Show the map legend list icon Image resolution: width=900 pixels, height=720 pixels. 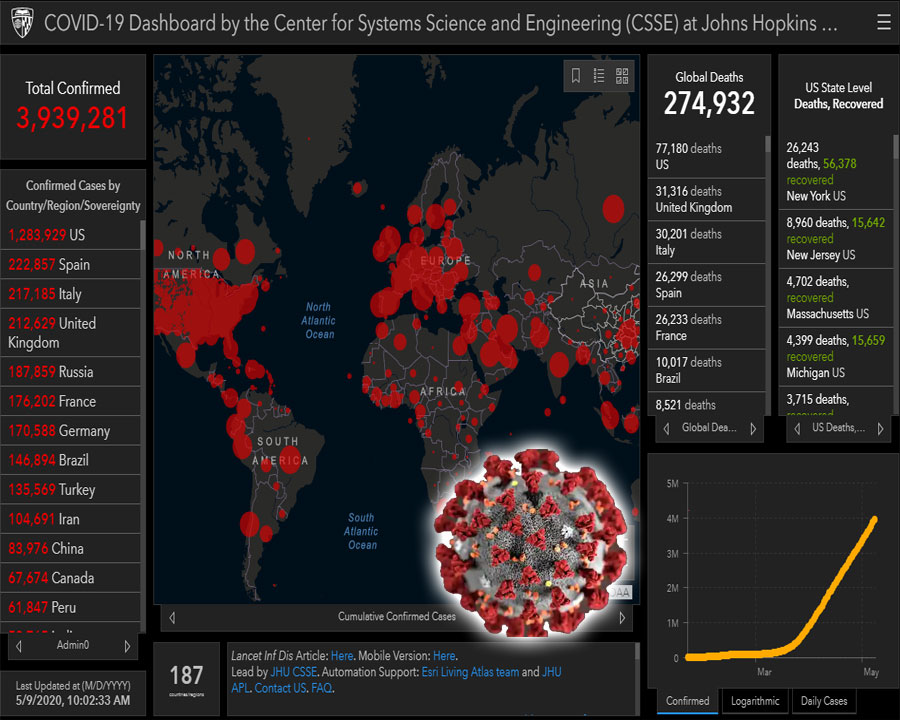[x=599, y=75]
